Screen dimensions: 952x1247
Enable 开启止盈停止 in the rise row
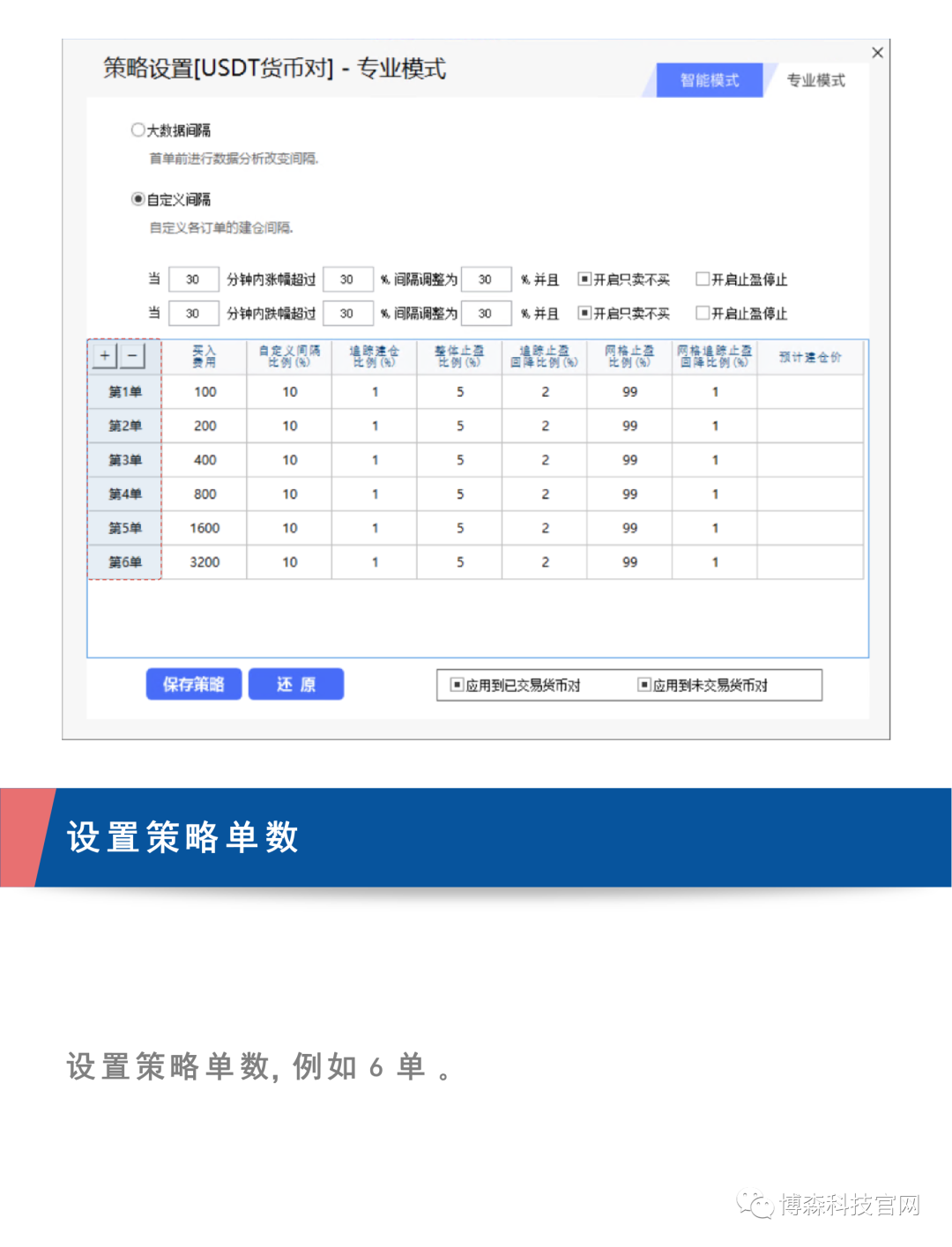pos(703,279)
